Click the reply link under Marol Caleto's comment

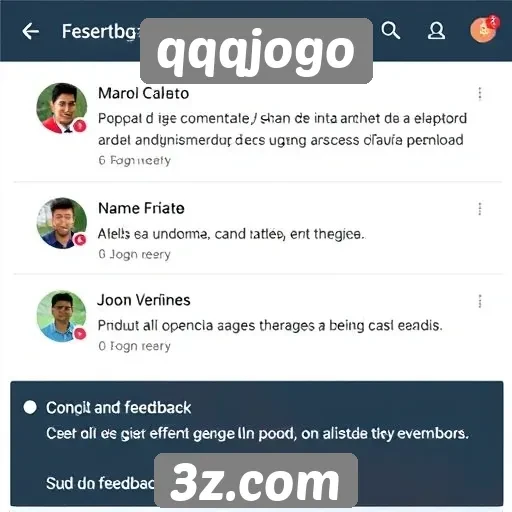pos(135,161)
